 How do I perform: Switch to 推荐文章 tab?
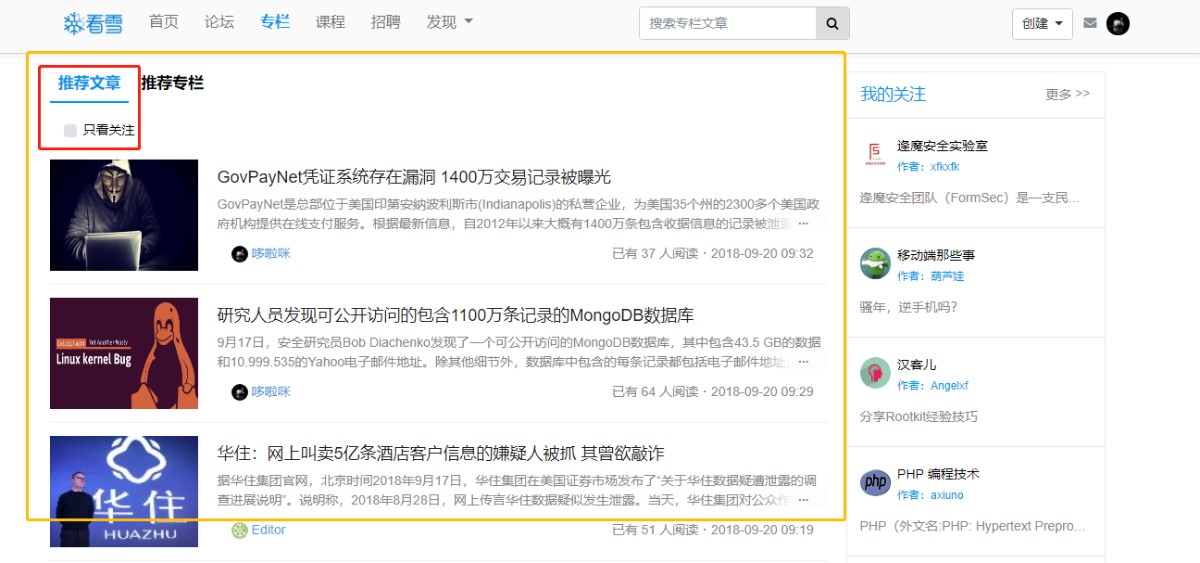point(89,83)
